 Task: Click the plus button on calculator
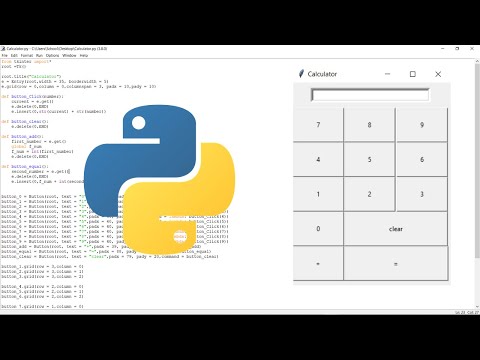(x=318, y=264)
